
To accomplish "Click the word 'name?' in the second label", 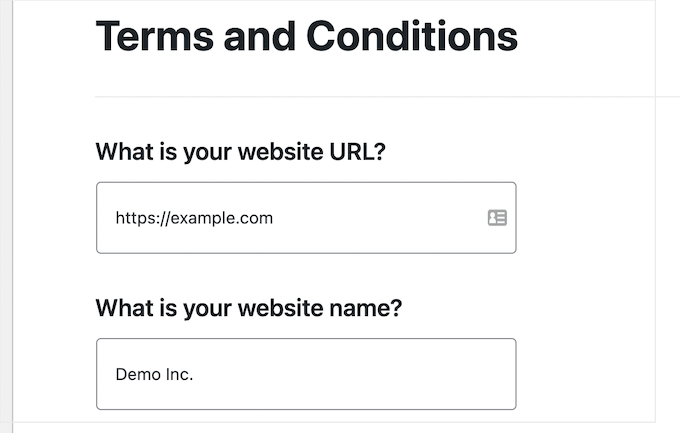I will tap(366, 308).
